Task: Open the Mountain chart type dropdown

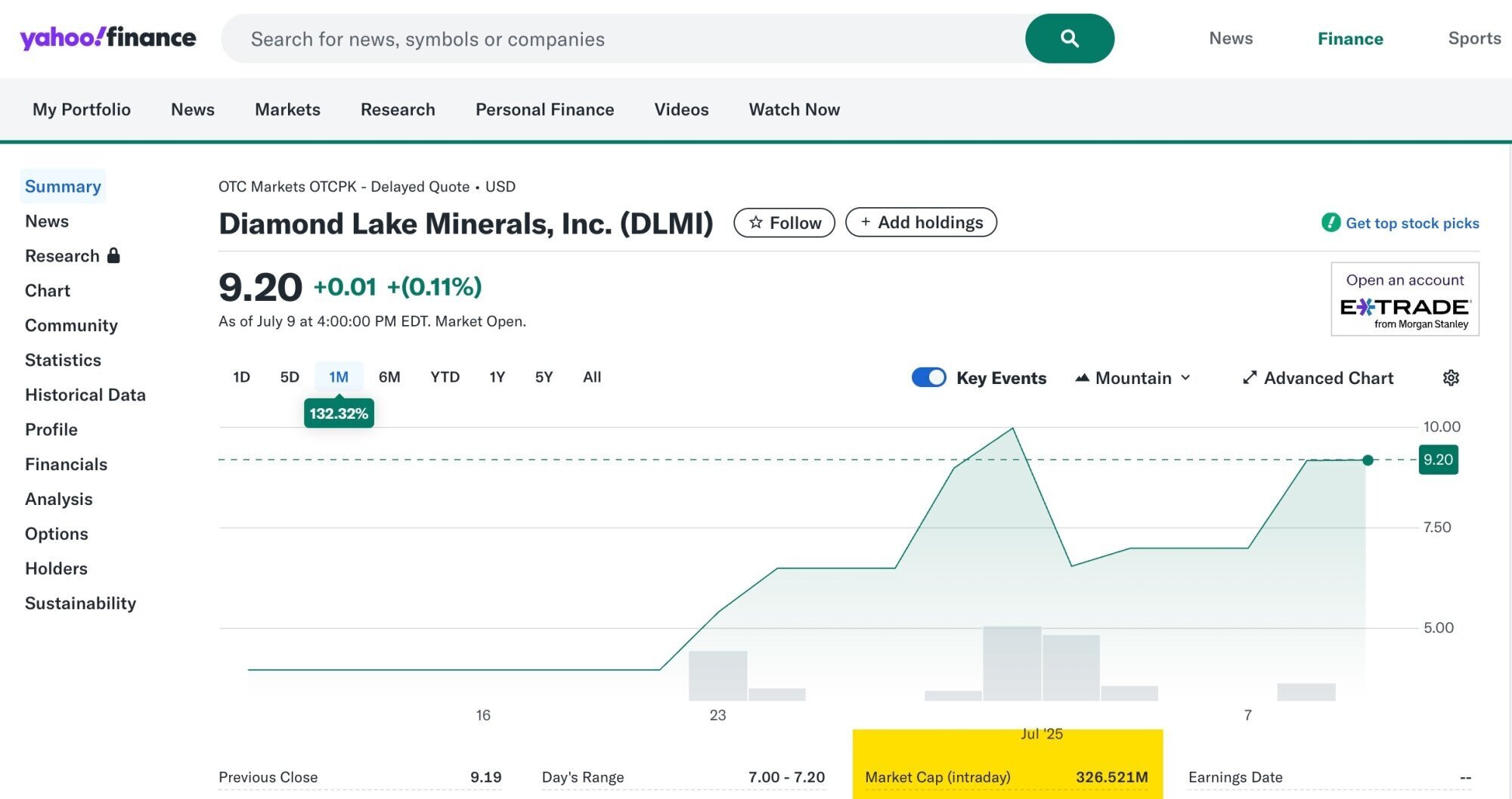Action: (1132, 378)
